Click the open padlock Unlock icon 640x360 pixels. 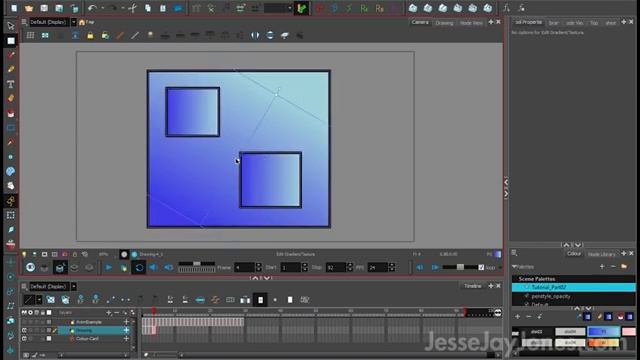tap(105, 36)
